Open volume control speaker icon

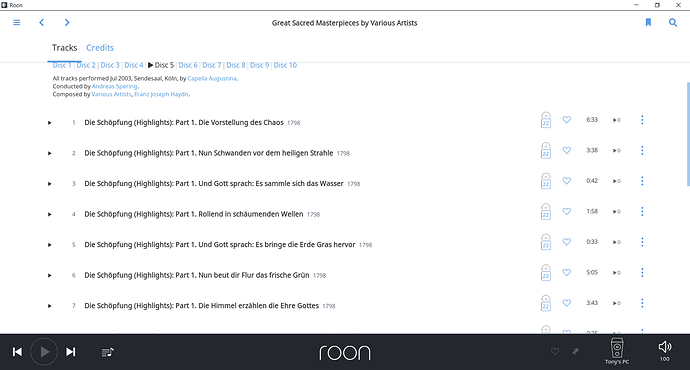664,347
